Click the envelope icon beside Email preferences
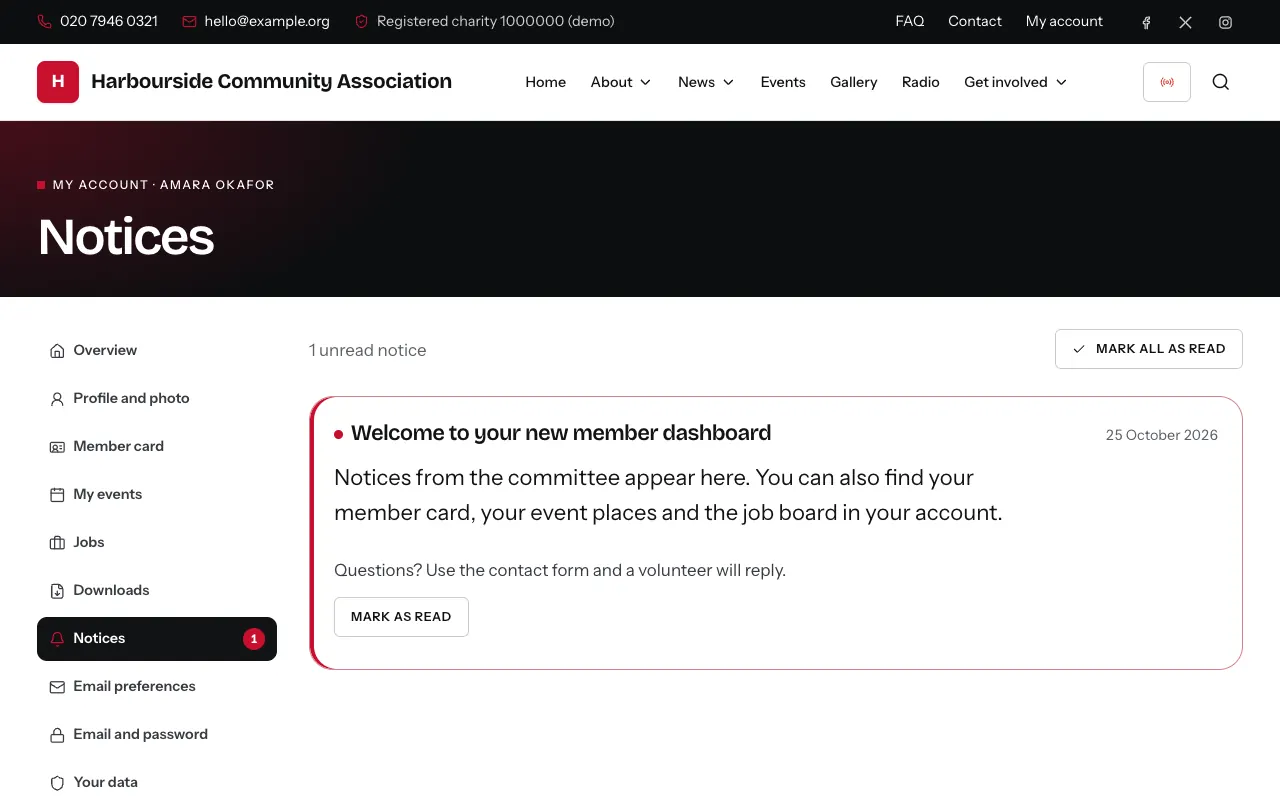The height and width of the screenshot is (800, 1280). point(57,687)
